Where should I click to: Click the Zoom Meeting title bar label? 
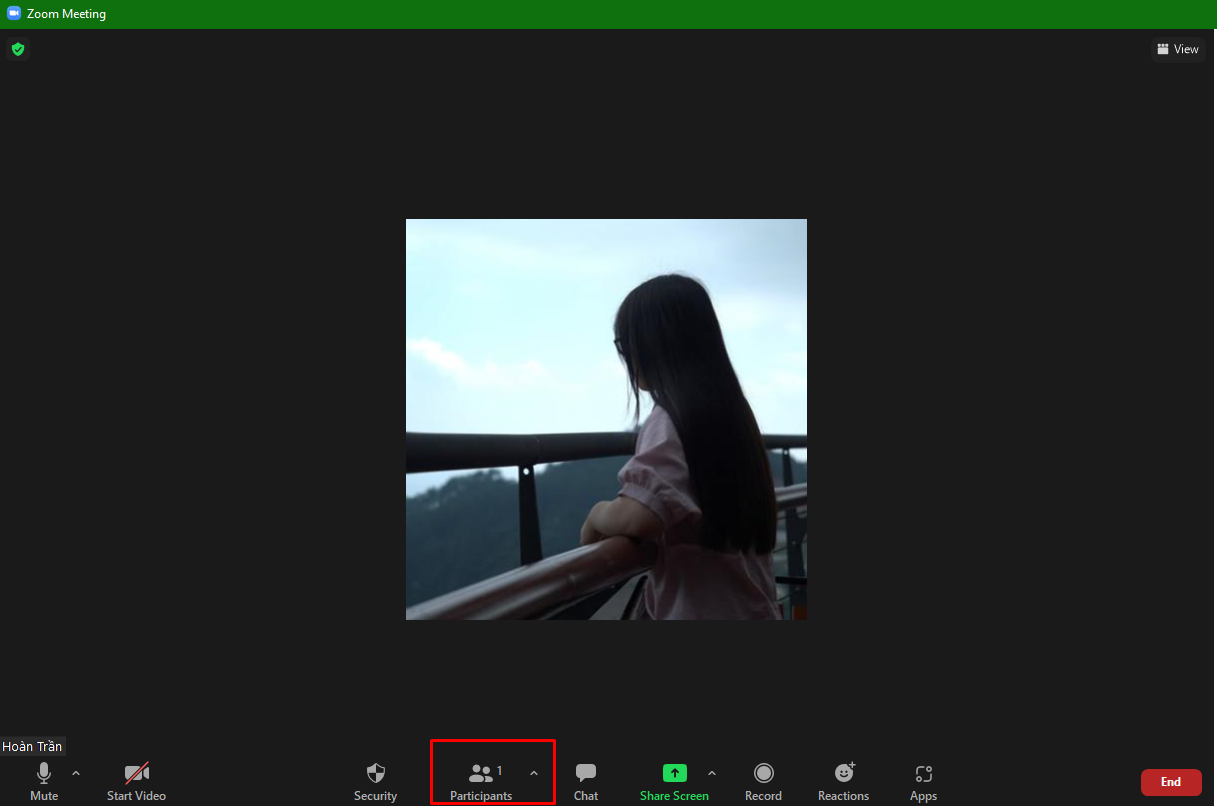point(67,13)
